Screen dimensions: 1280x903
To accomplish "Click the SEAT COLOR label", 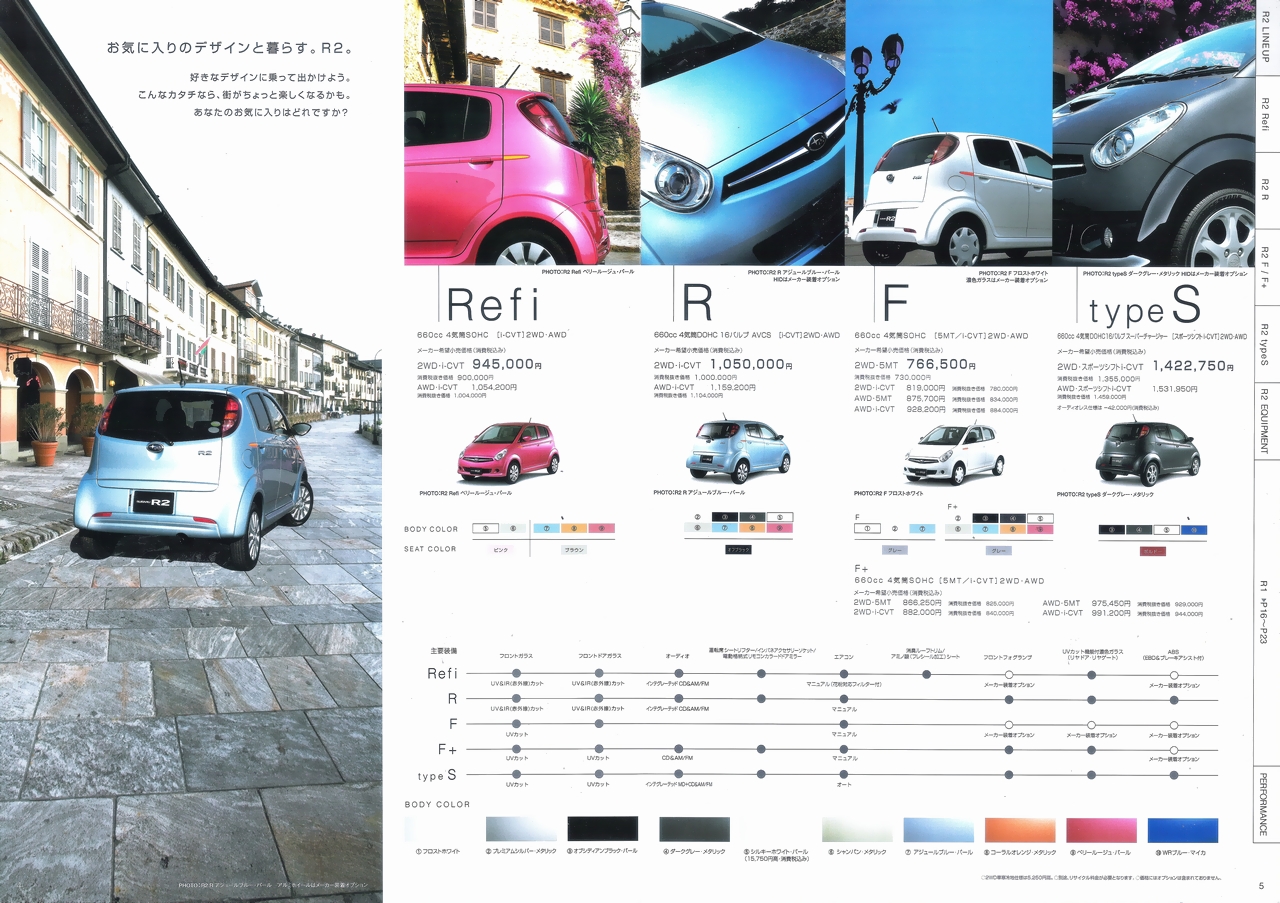I will pyautogui.click(x=430, y=549).
